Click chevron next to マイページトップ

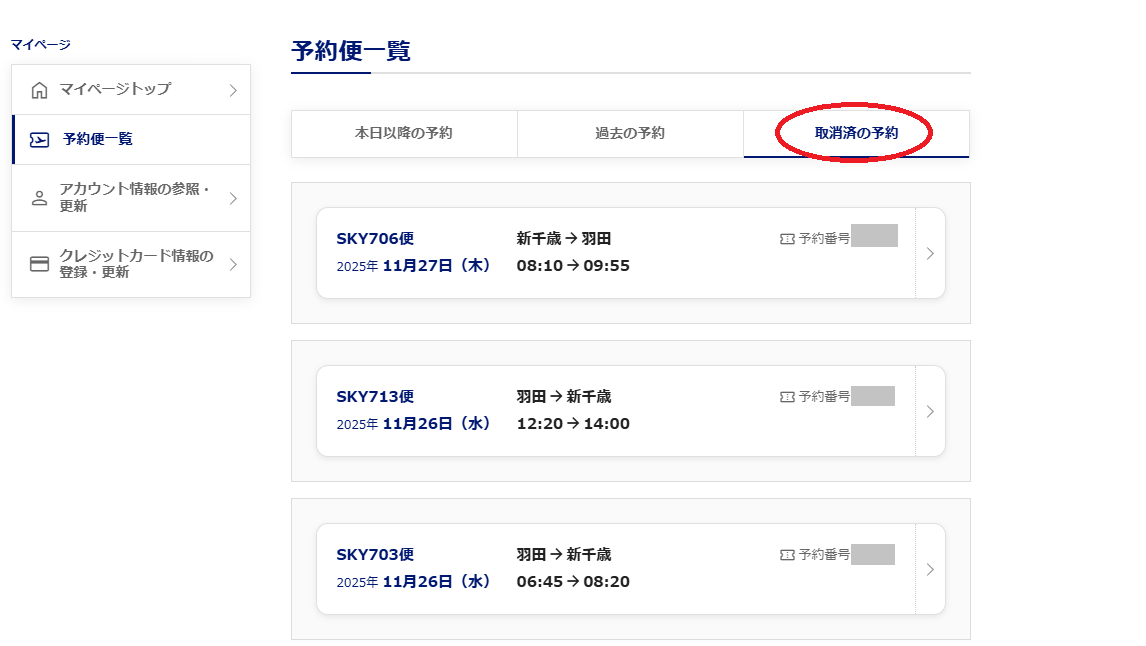[x=233, y=91]
